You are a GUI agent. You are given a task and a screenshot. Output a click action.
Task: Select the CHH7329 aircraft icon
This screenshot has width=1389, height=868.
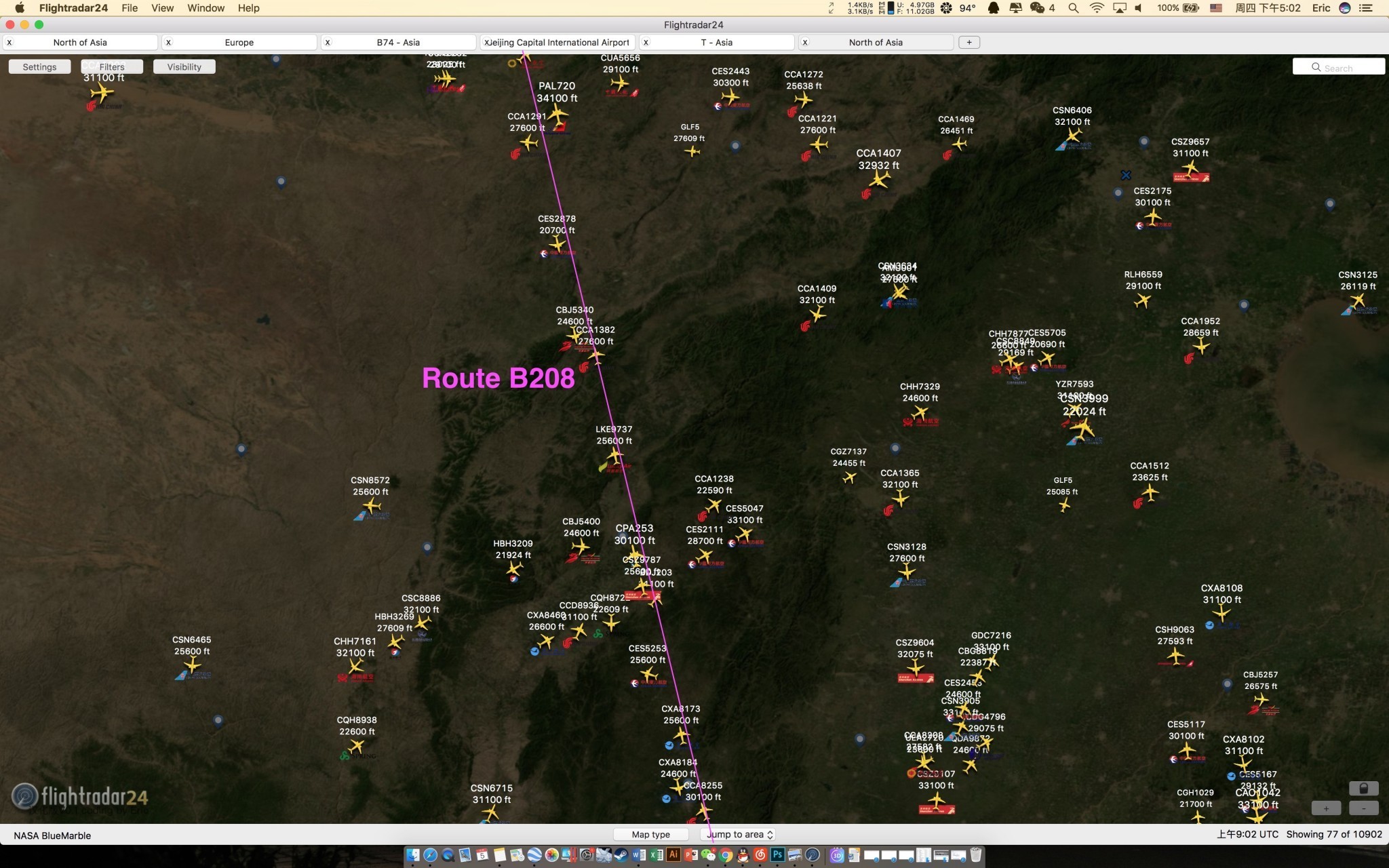pos(920,412)
